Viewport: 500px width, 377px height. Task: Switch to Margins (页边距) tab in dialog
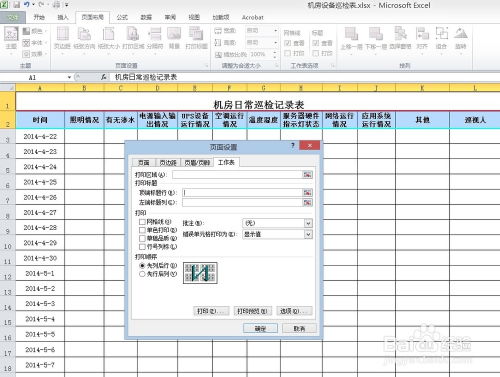(x=168, y=163)
